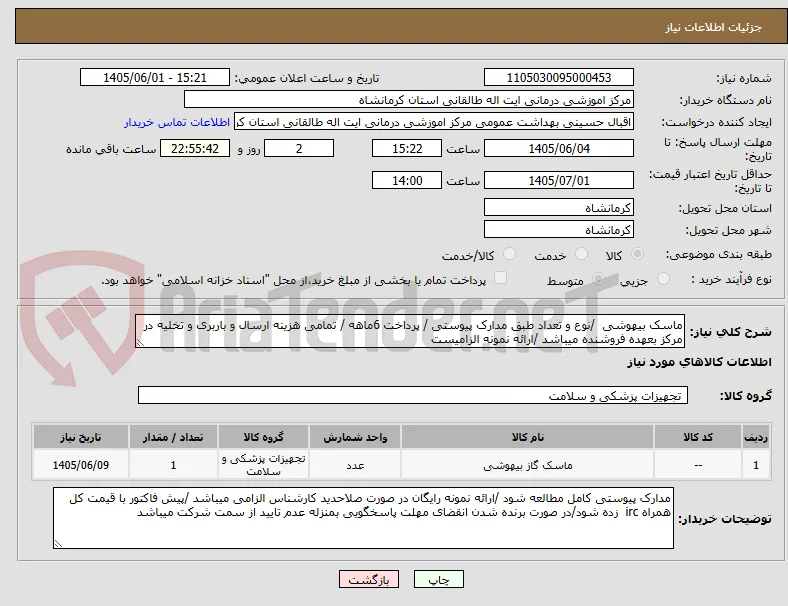The width and height of the screenshot is (788, 606).
Task: Click the resize handle of buyer notes box
Action: [x=58, y=543]
